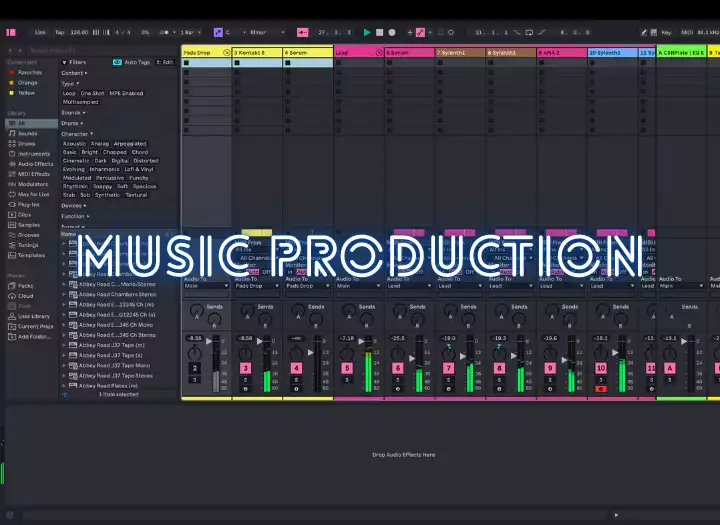Screen dimensions: 720x525
Task: Click the Session Record circle icon
Action: tap(451, 33)
